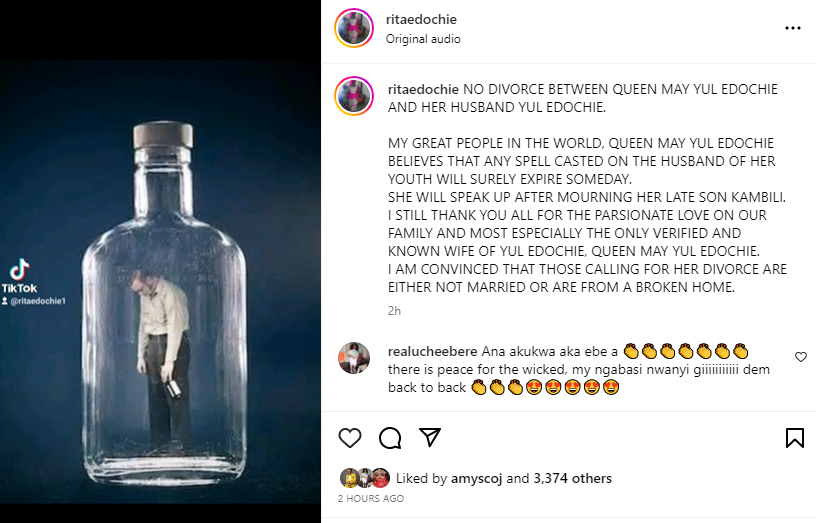Screen dimensions: 816x523
Task: View amyscoj's profile from likes
Action: [476, 478]
